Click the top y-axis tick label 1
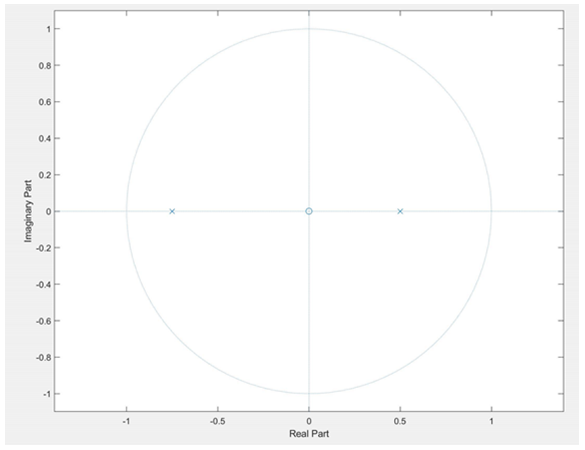The image size is (585, 450). click(48, 29)
